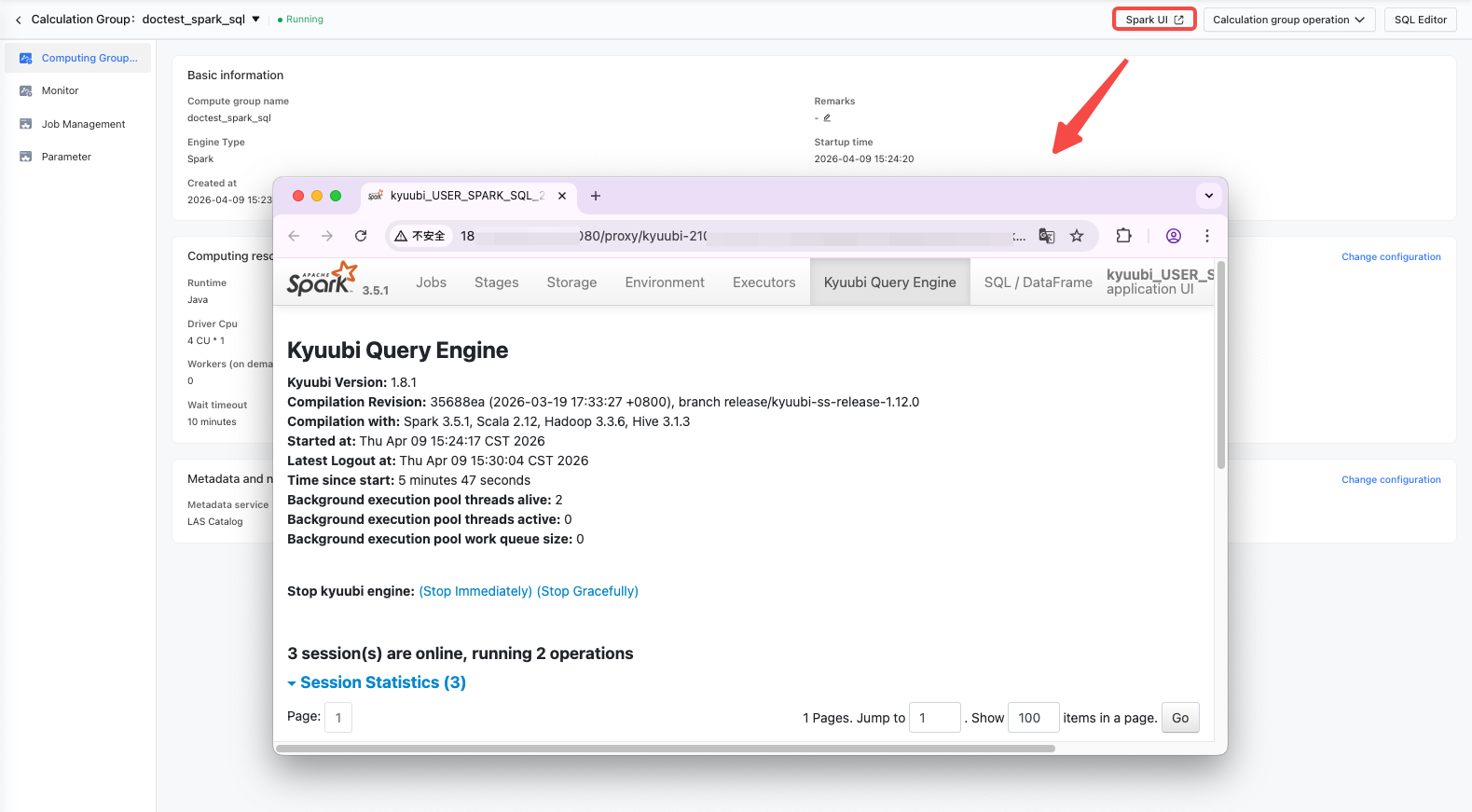Image resolution: width=1472 pixels, height=812 pixels.
Task: Open the browser extensions puzzle icon
Action: pyautogui.click(x=1123, y=236)
